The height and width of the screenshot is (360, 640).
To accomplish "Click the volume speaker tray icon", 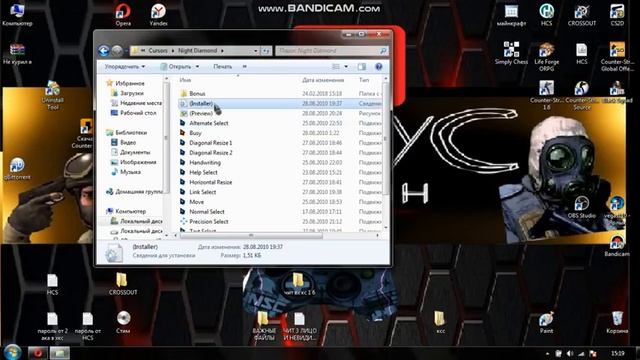I will pyautogui.click(x=570, y=353).
